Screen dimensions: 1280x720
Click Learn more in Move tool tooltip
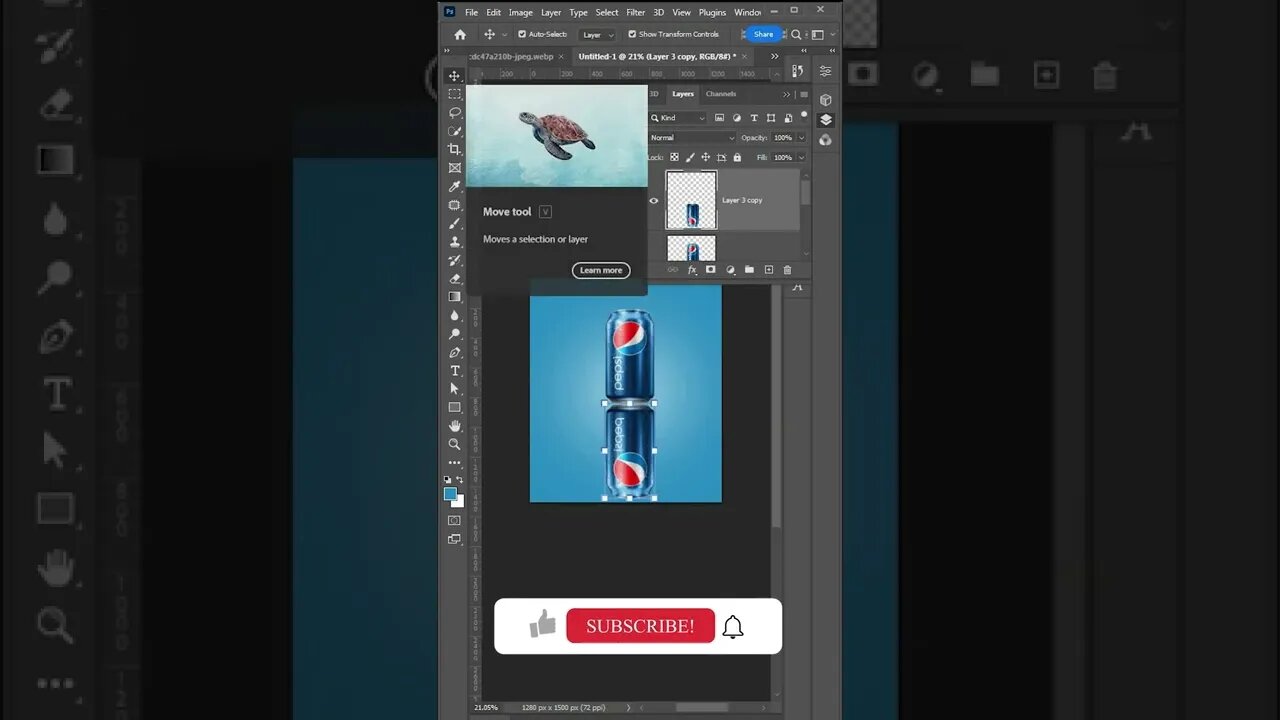point(601,270)
